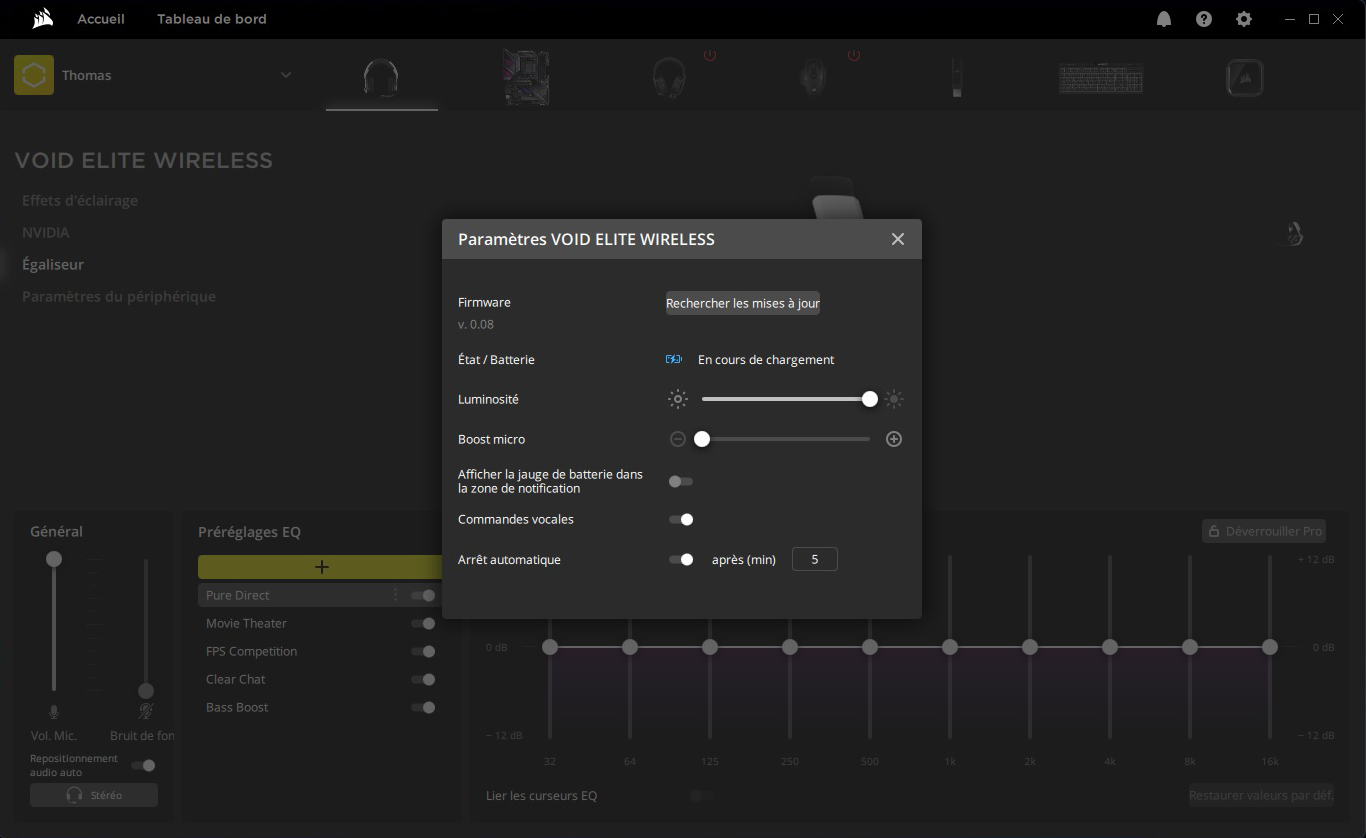Click the high brightness sun icon
Image resolution: width=1366 pixels, height=838 pixels.
[x=894, y=399]
